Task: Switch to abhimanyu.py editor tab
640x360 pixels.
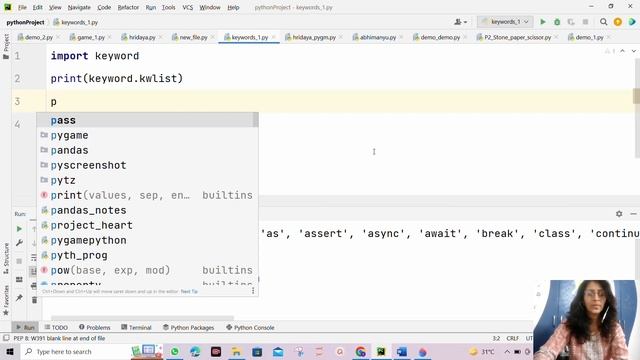Action: [x=378, y=37]
